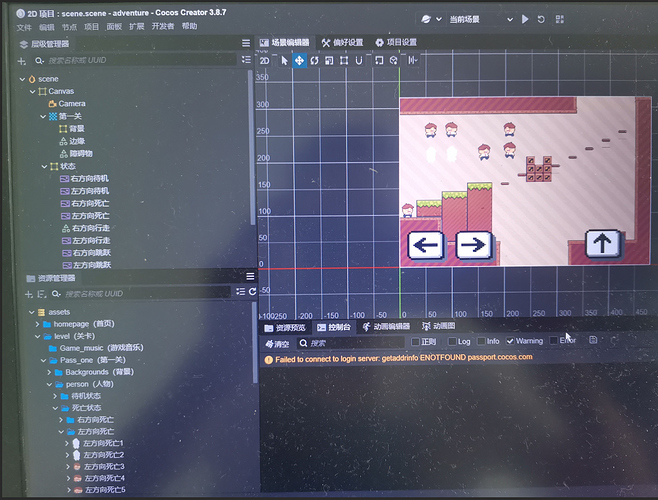The width and height of the screenshot is (658, 500).
Task: Enable the Log filter checkbox
Action: click(452, 341)
